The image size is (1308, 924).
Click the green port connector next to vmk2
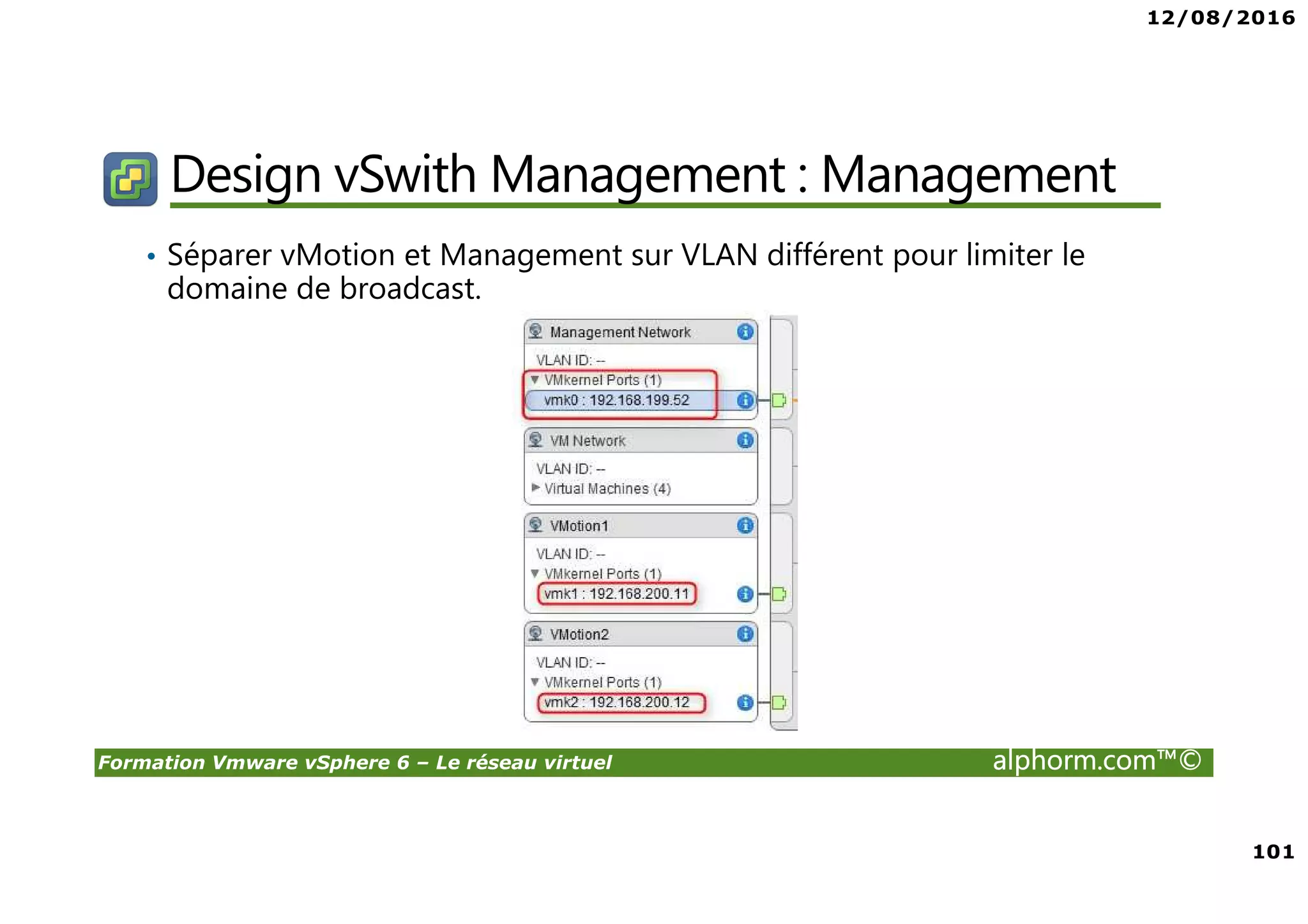[779, 702]
